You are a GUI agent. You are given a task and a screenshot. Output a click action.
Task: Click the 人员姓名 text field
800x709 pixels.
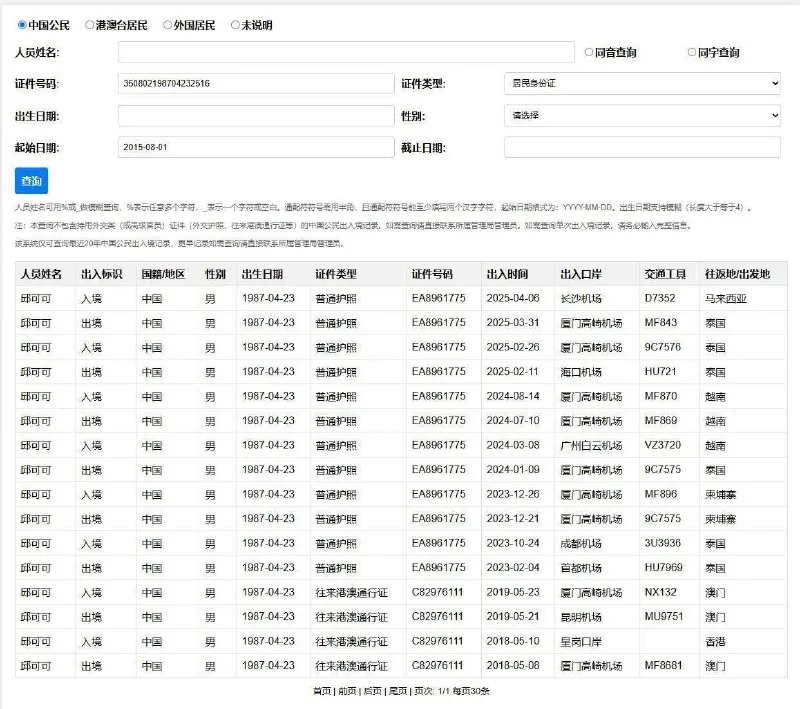pos(346,52)
